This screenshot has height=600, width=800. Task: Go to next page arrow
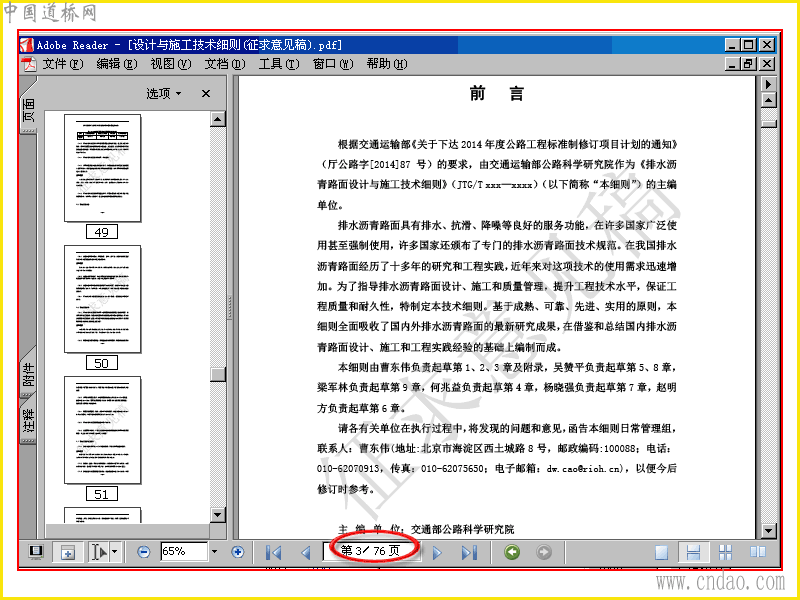(x=437, y=552)
